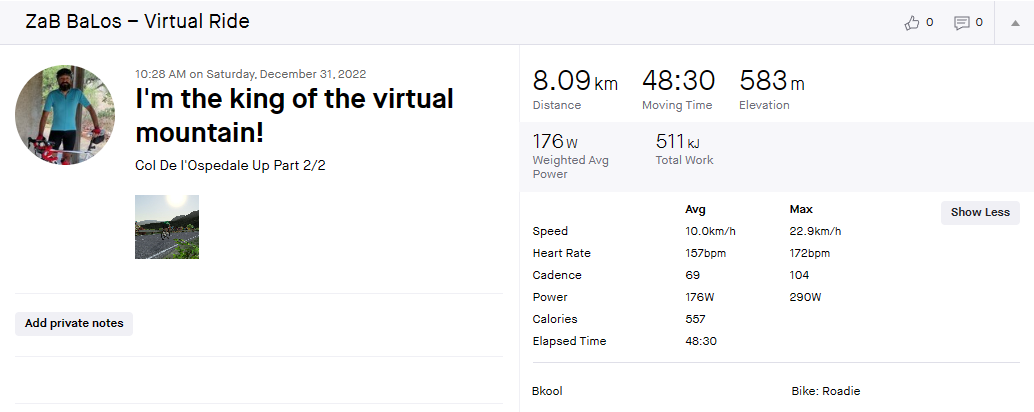The width and height of the screenshot is (1034, 412).
Task: Select the 48:30 Moving Time stat
Action: point(679,89)
